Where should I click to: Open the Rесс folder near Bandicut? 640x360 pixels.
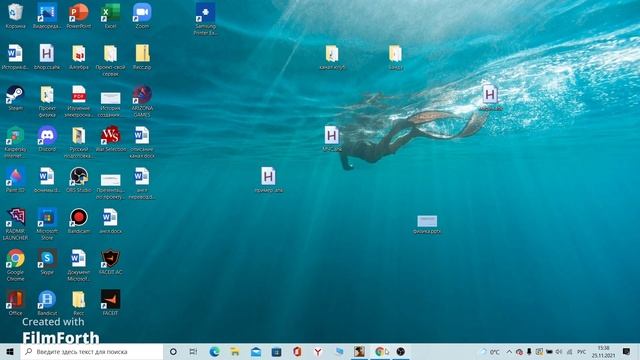[78, 302]
